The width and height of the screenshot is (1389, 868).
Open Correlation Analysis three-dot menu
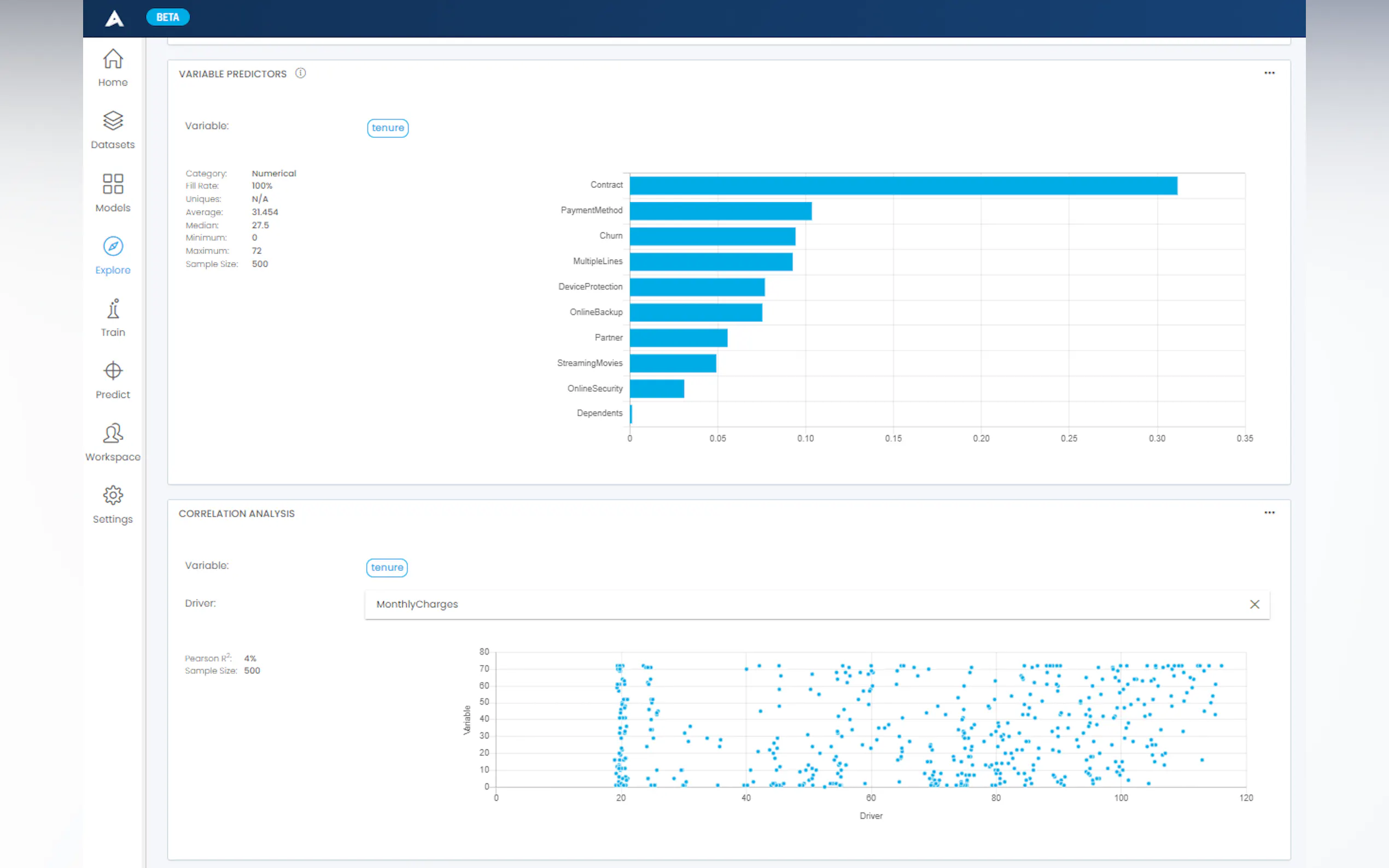tap(1269, 513)
